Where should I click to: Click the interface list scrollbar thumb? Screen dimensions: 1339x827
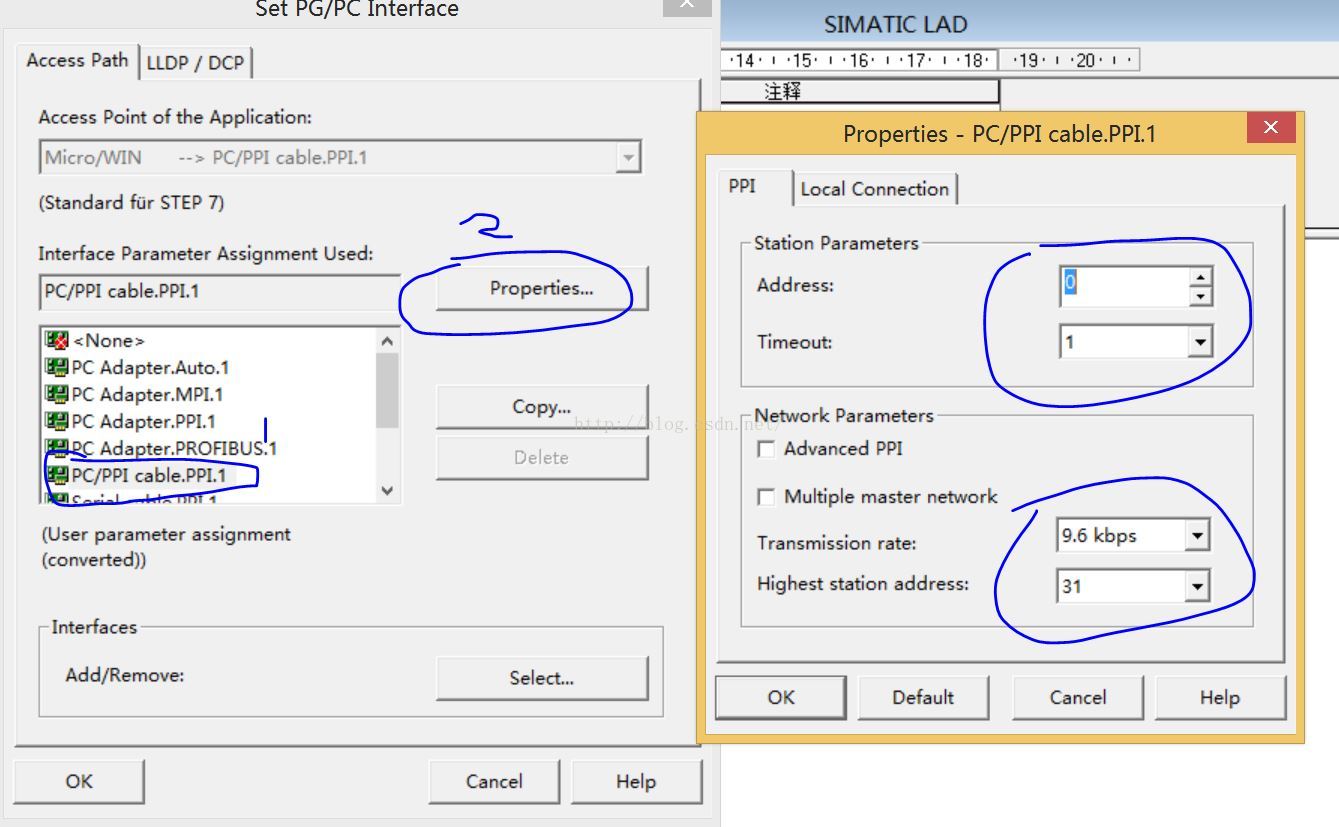click(387, 390)
